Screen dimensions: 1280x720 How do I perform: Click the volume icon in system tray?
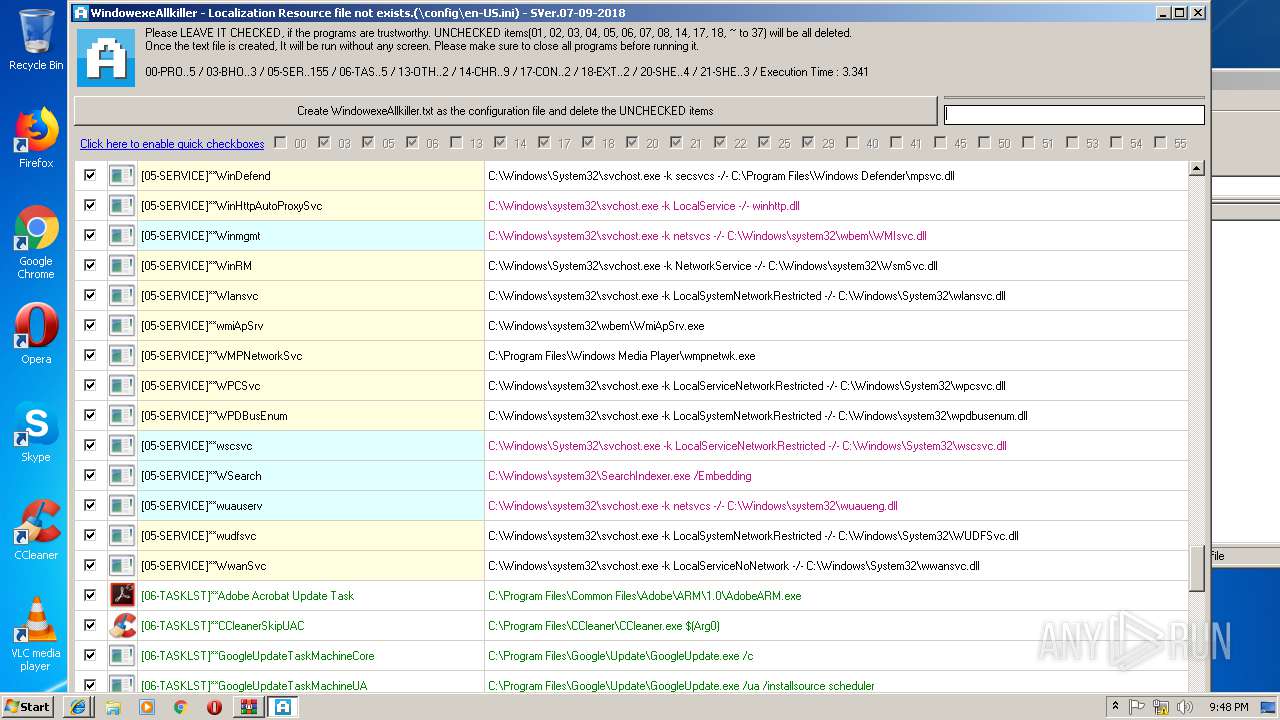(x=1185, y=707)
